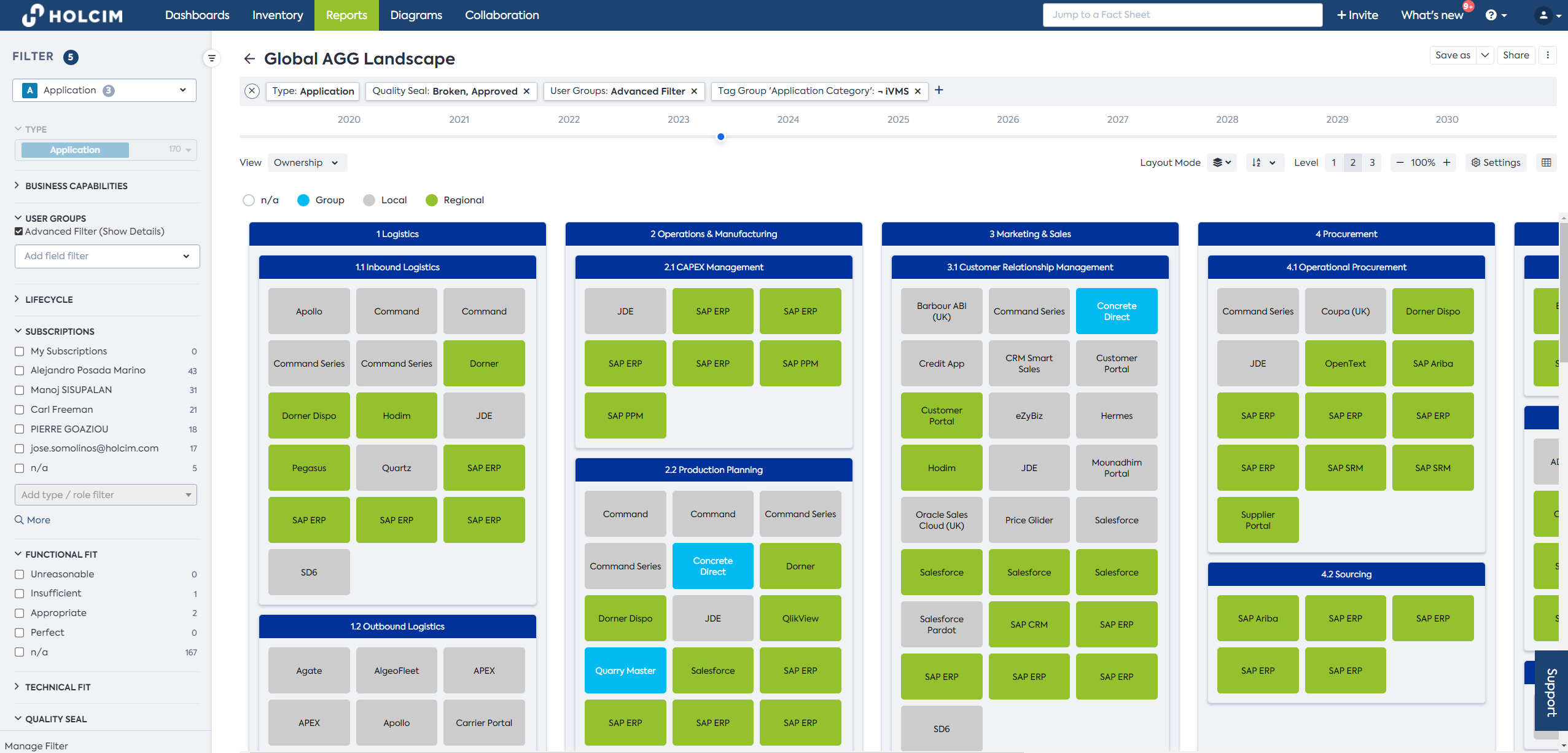This screenshot has height=753, width=1568.
Task: Check the Alejandro Posada Marino subscription
Action: 19,371
